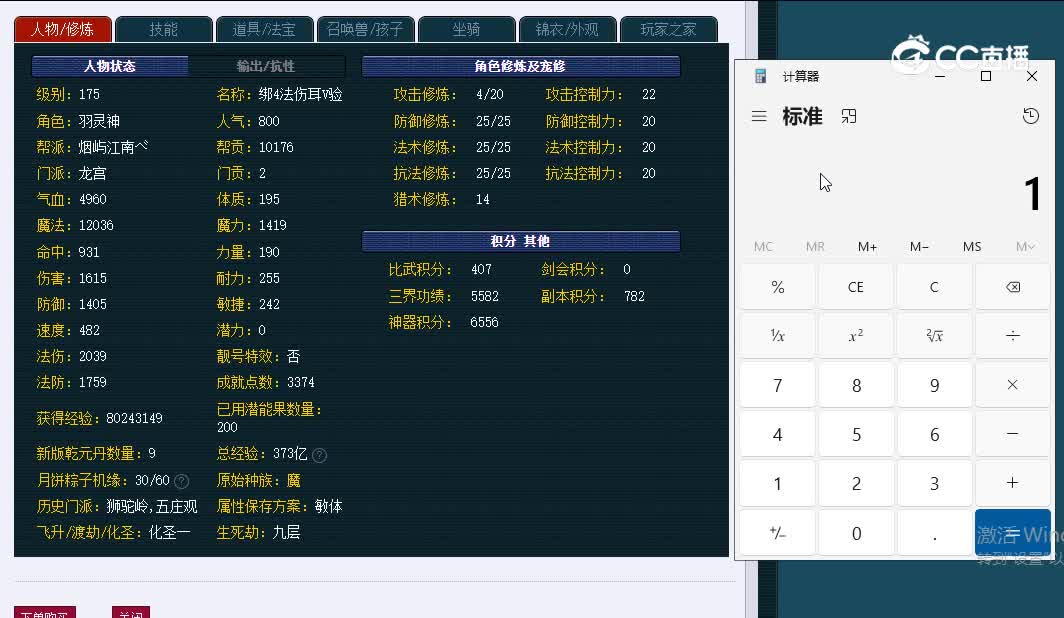This screenshot has width=1064, height=618.
Task: Click digit 4 on calculator
Action: [x=778, y=434]
